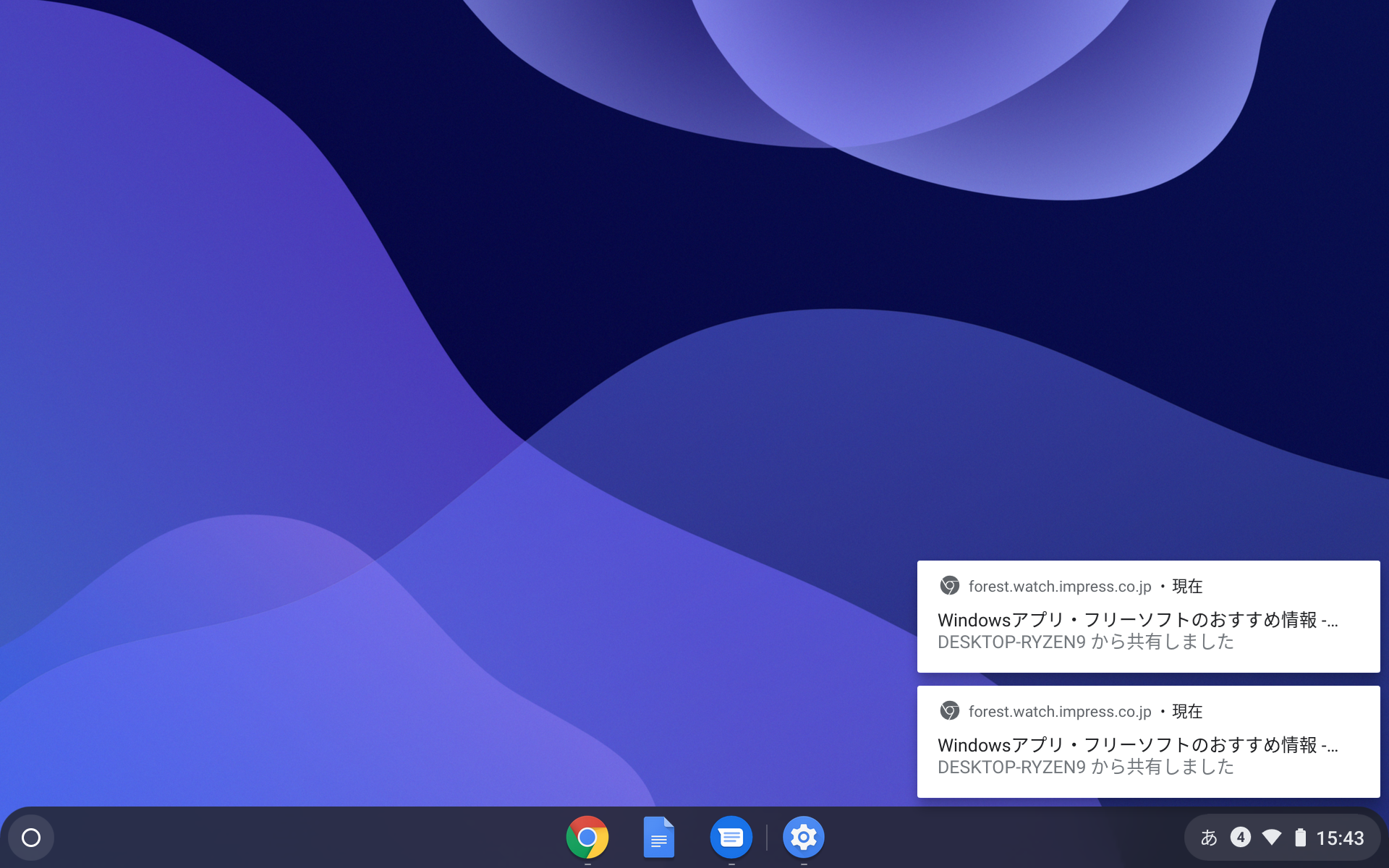Click the DESKTOP-RYZEN9 から共有しました message
Viewport: 1389px width, 868px height.
click(x=1086, y=642)
